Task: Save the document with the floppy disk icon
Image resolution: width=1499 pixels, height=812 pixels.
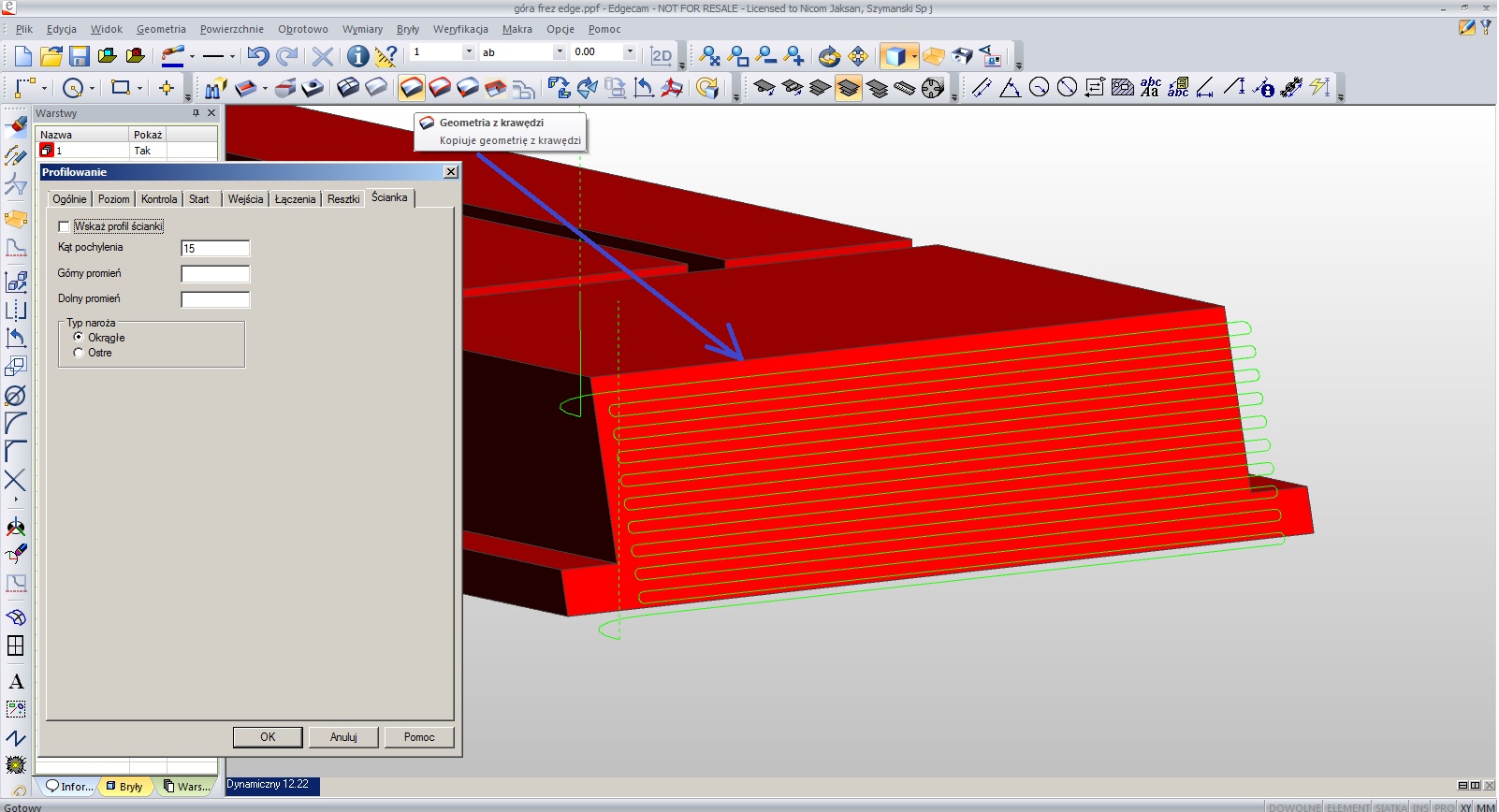Action: point(80,56)
